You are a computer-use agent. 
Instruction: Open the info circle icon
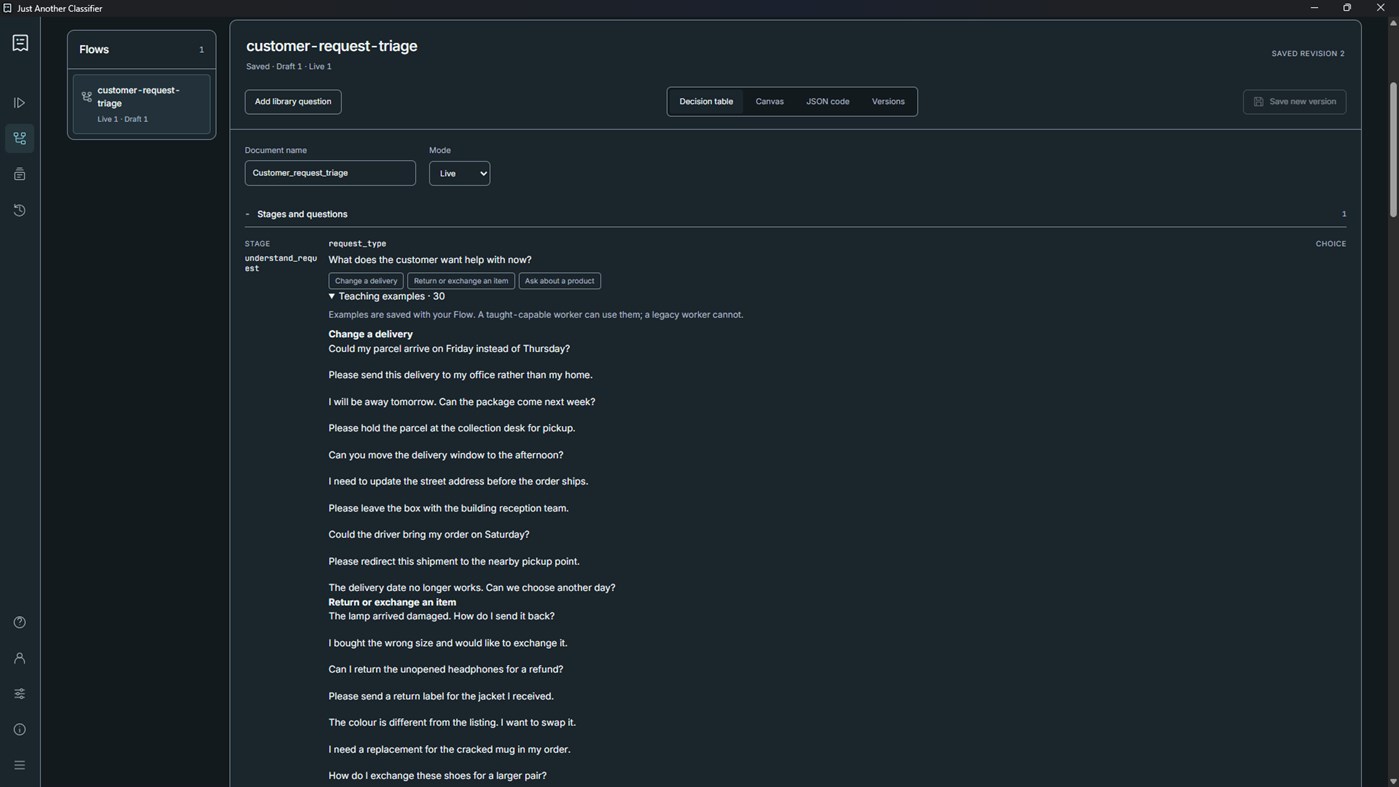click(x=19, y=729)
